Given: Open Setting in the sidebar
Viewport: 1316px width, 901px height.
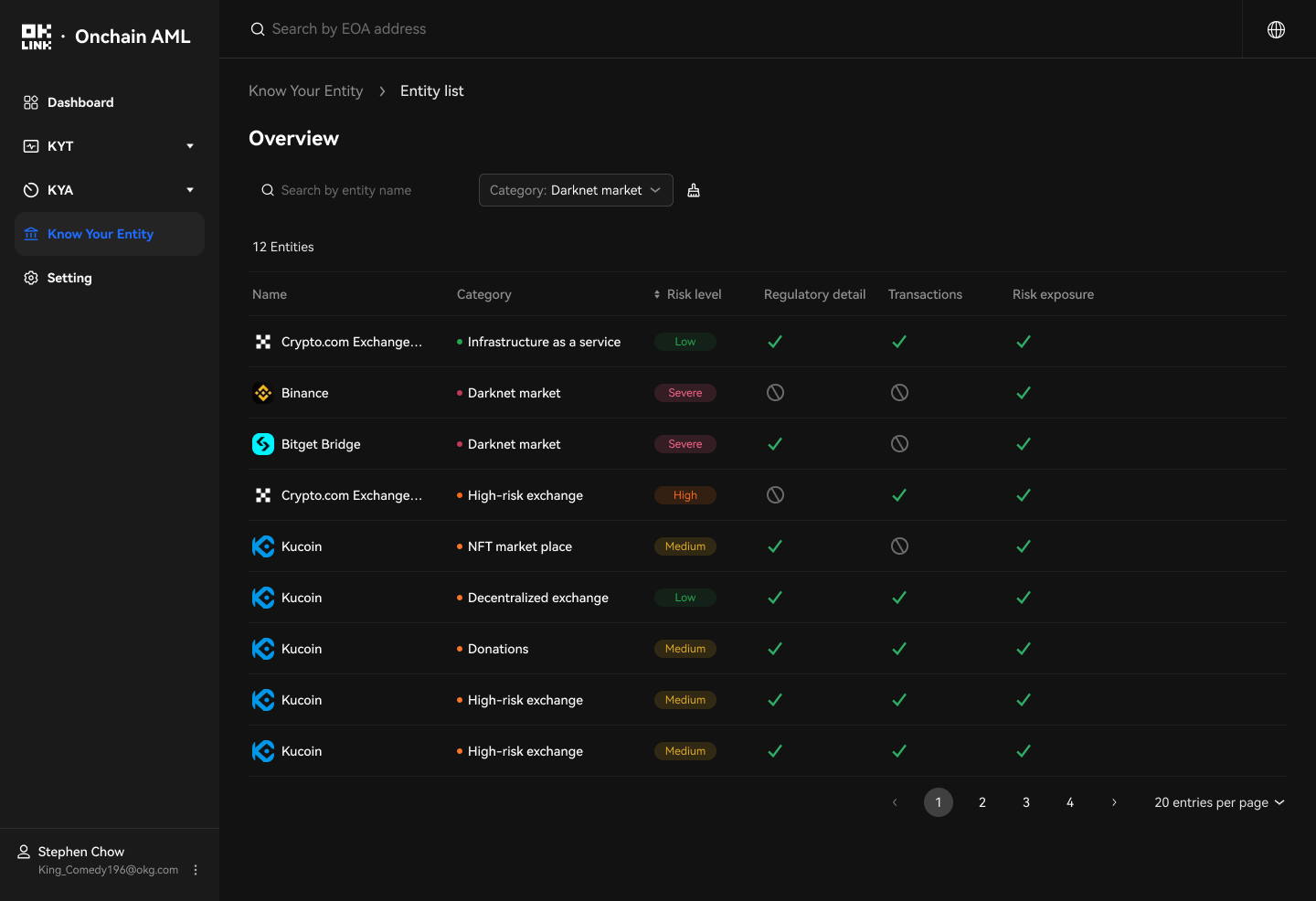Looking at the screenshot, I should (69, 278).
